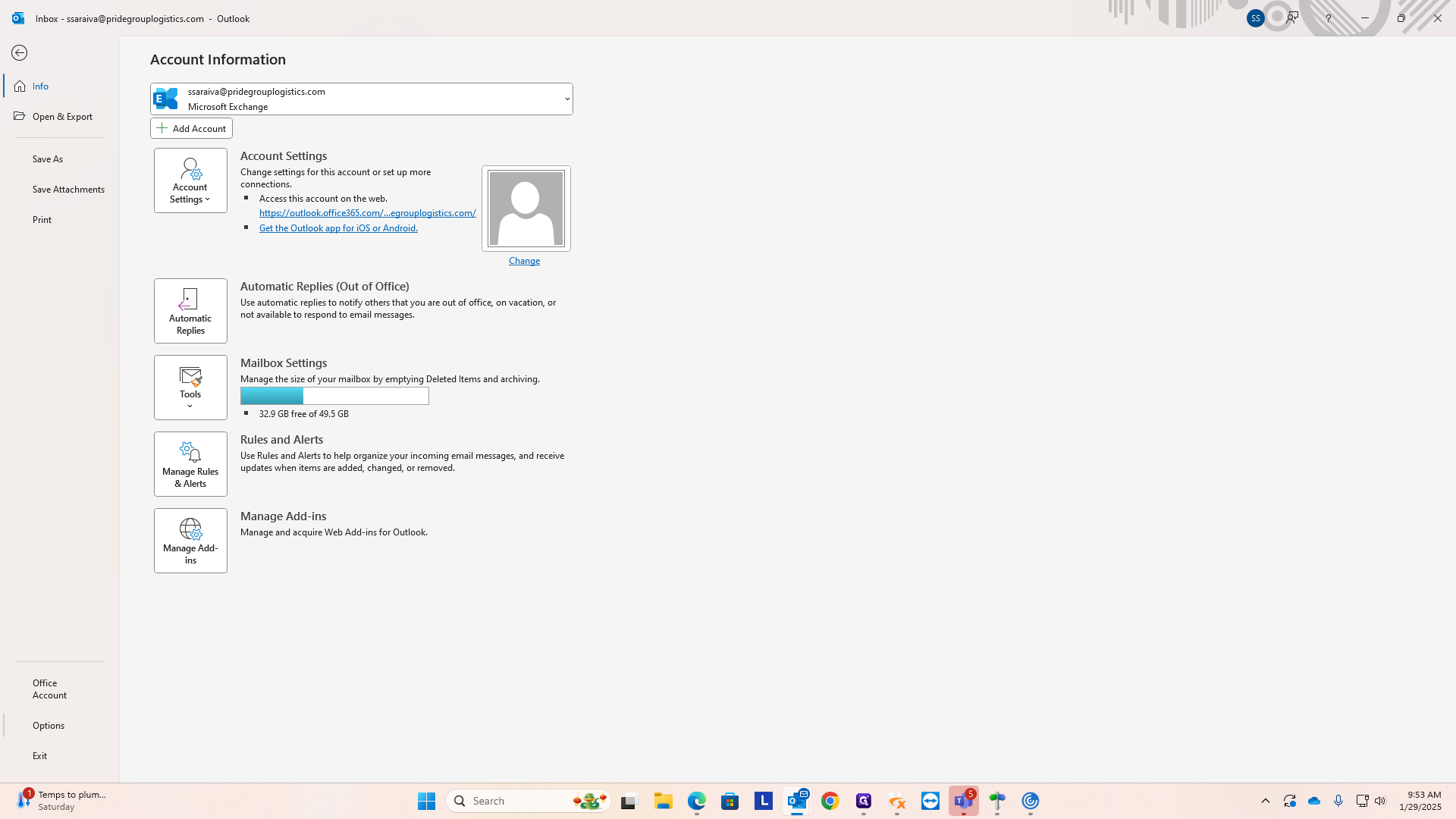The height and width of the screenshot is (819, 1456).
Task: Open the Account Settings button
Action: pos(190,180)
